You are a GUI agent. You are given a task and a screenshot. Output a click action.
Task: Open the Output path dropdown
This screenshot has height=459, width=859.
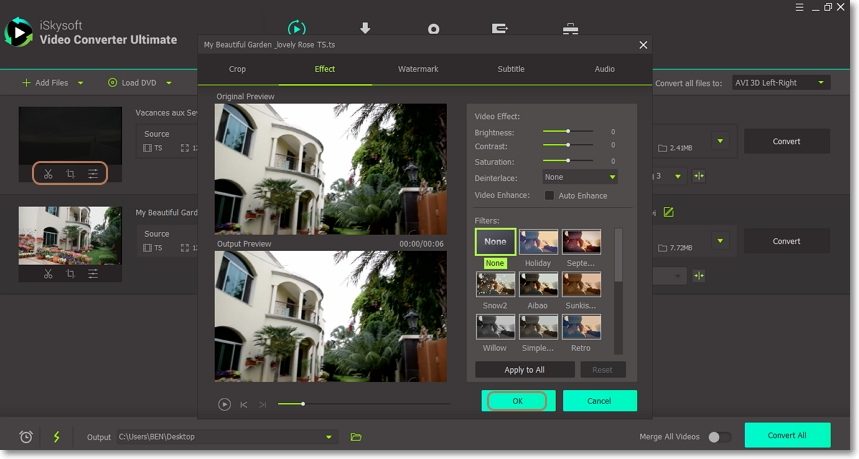329,437
